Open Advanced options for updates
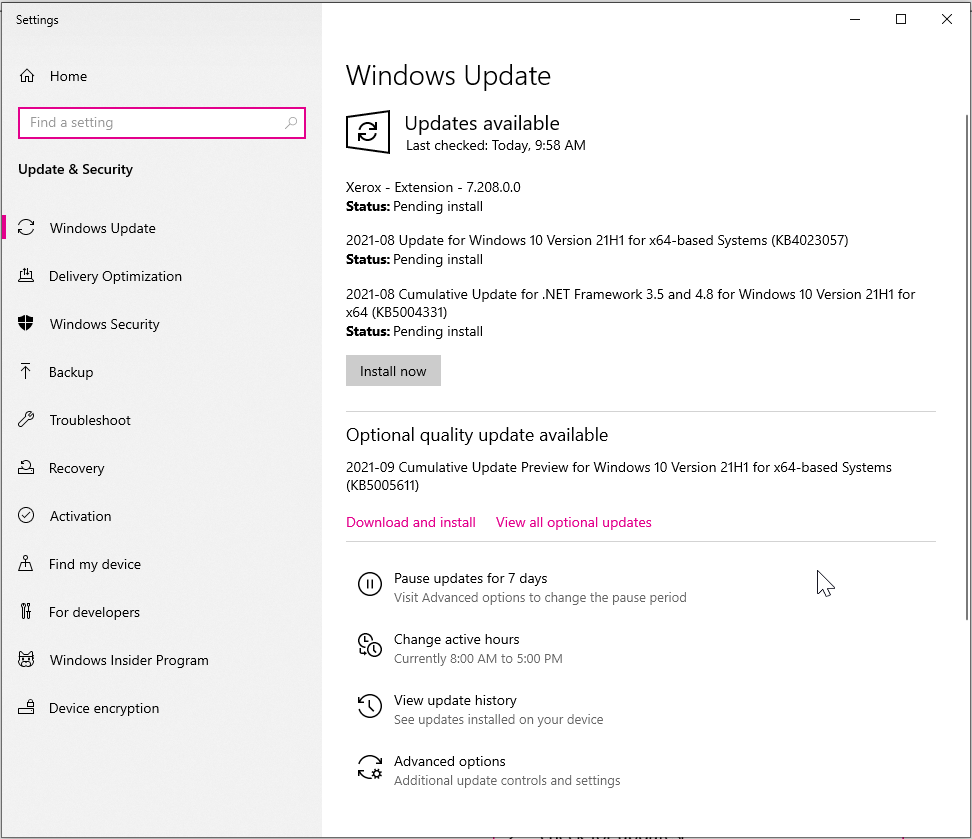Image resolution: width=972 pixels, height=839 pixels. click(449, 761)
